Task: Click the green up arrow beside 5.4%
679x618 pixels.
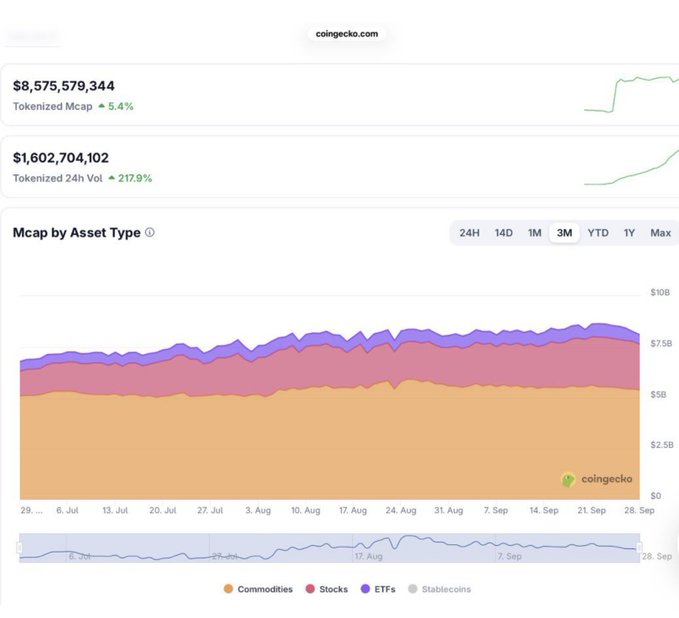Action: point(102,106)
